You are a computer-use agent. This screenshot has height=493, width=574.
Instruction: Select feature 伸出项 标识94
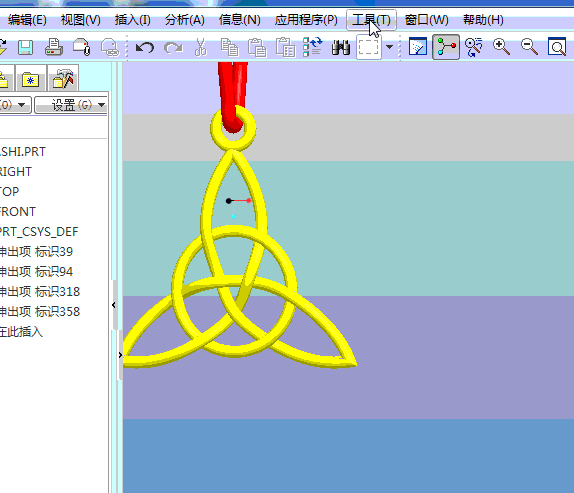click(36, 272)
